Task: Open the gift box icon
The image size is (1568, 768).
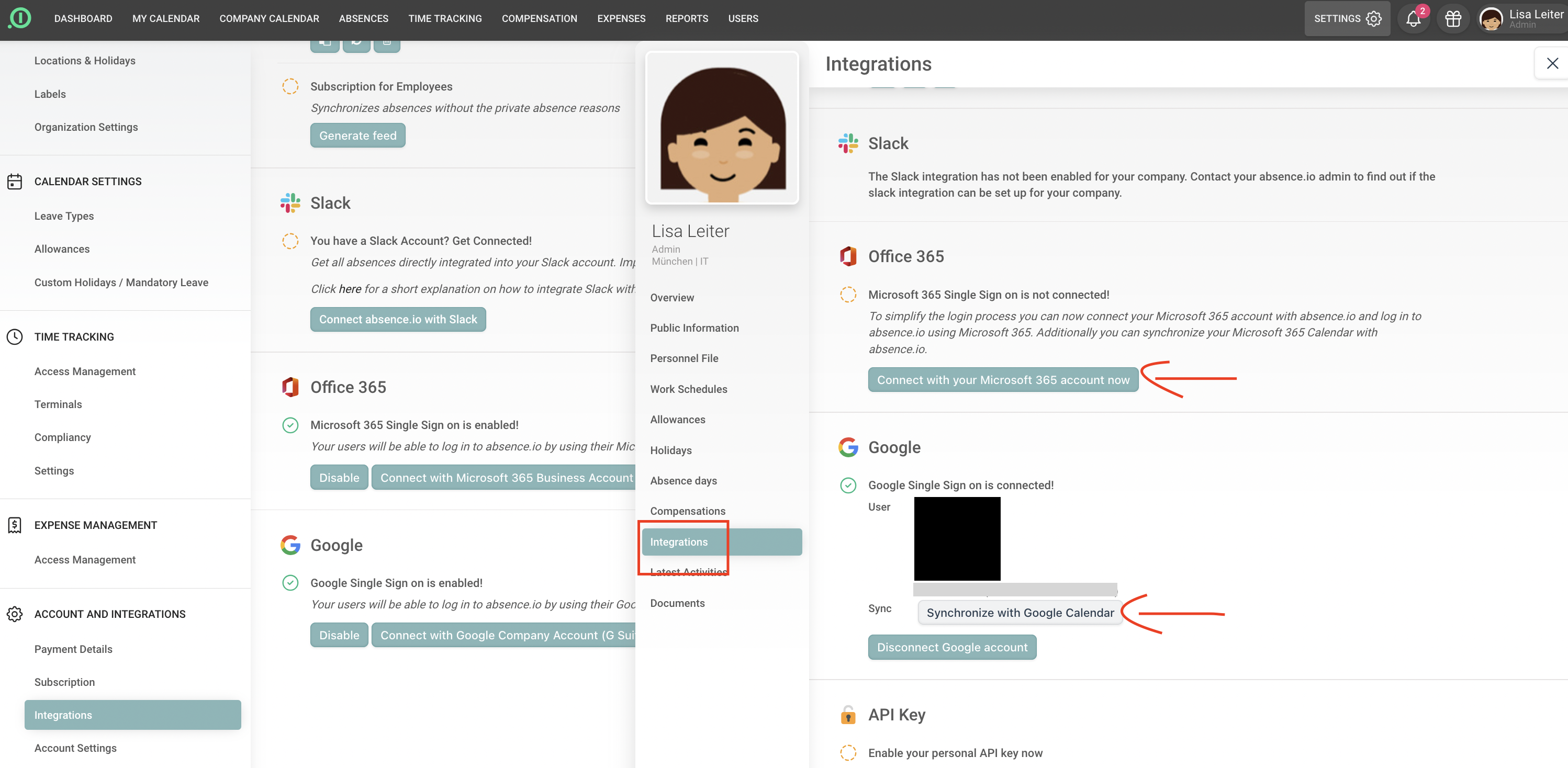Action: pos(1453,19)
